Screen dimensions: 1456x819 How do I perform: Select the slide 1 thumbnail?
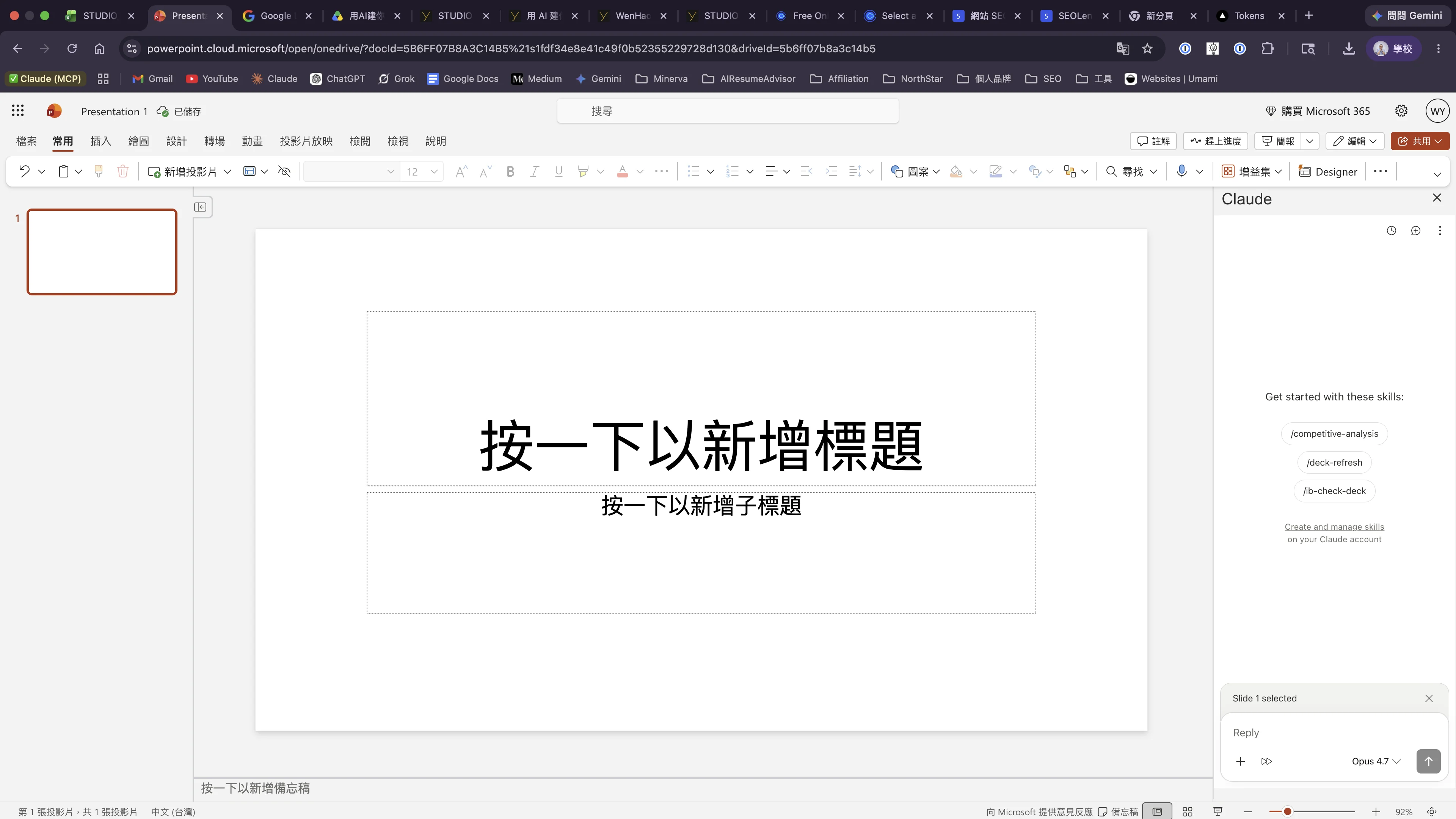tap(102, 251)
